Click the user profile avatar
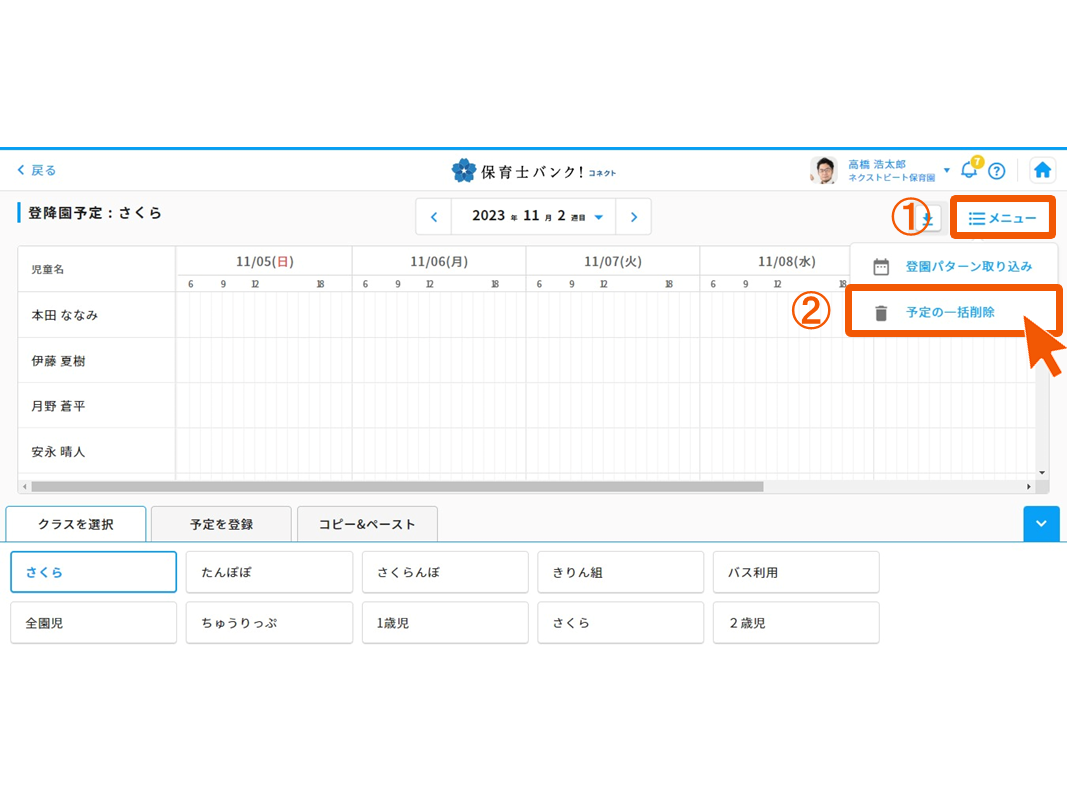The height and width of the screenshot is (800, 1067). point(823,170)
